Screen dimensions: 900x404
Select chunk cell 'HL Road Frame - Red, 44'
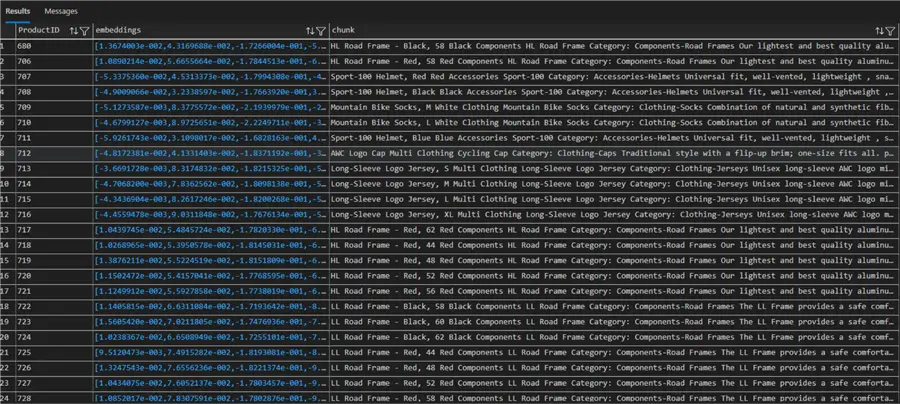(612, 245)
